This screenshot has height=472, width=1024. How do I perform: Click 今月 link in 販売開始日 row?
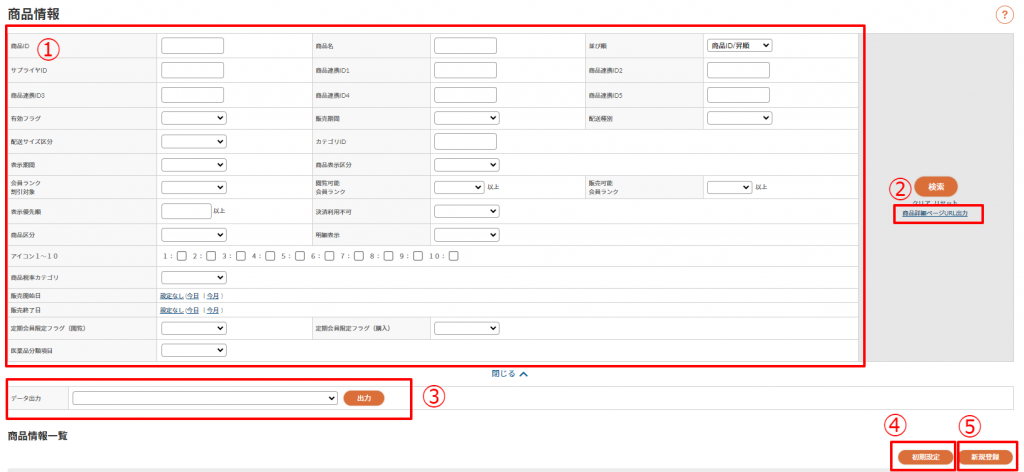point(213,296)
